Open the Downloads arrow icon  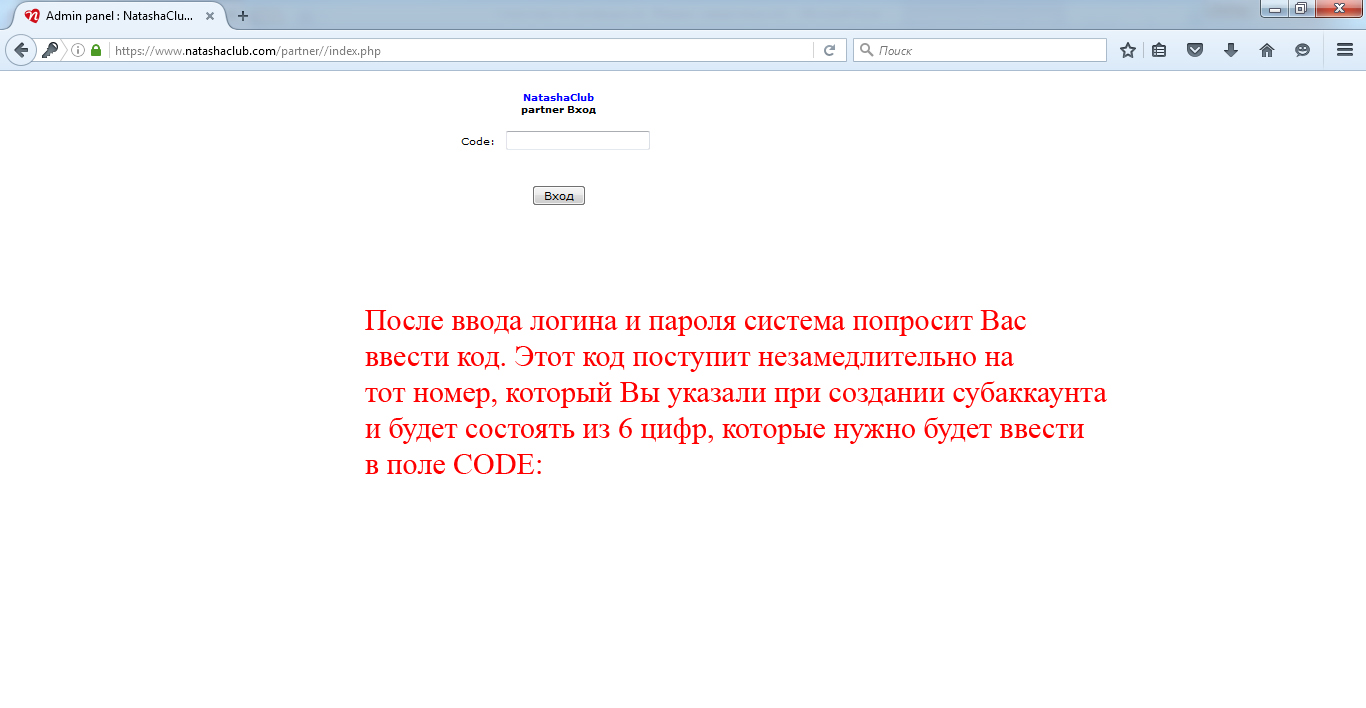(1231, 50)
